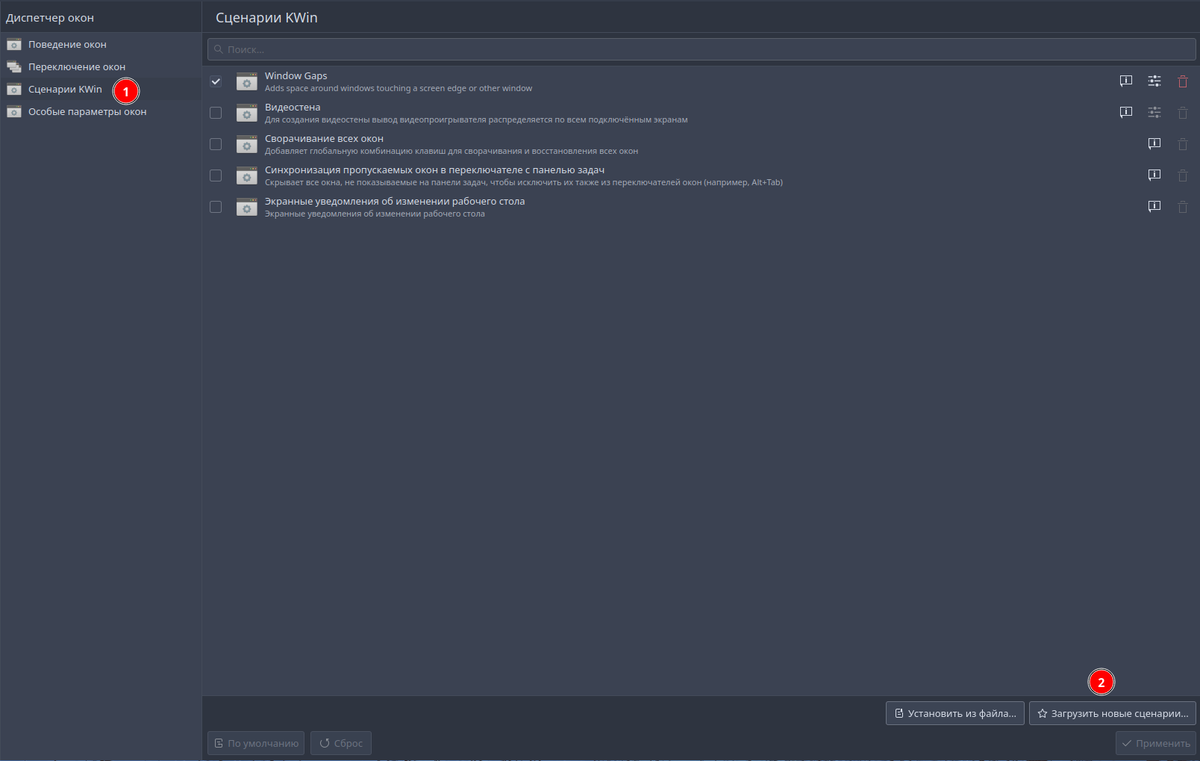Open Видеостена configuration settings icon
The width and height of the screenshot is (1200, 761).
(1155, 113)
